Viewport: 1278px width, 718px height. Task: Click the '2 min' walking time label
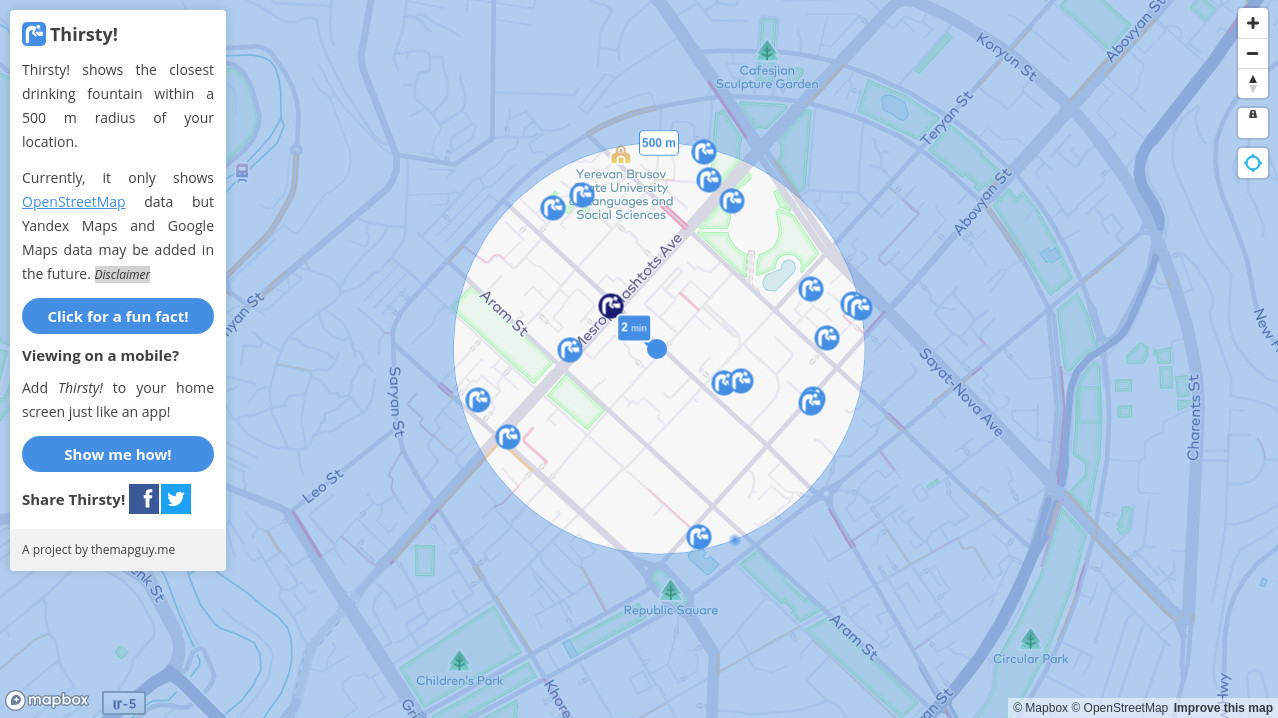tap(634, 327)
